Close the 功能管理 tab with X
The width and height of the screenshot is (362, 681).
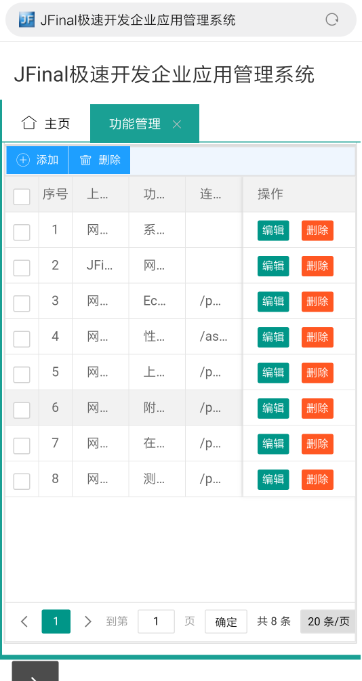click(x=177, y=124)
